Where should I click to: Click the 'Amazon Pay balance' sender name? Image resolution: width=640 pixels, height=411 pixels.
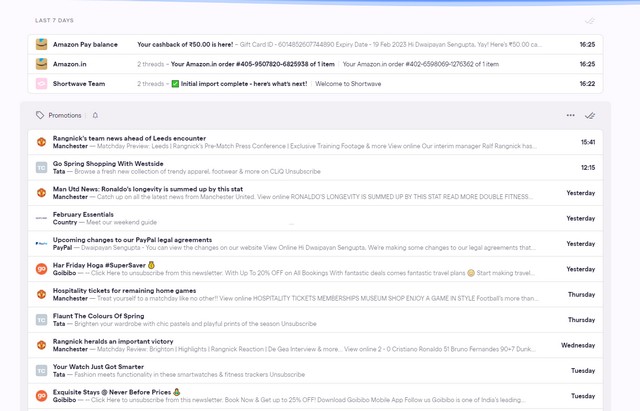pos(85,44)
